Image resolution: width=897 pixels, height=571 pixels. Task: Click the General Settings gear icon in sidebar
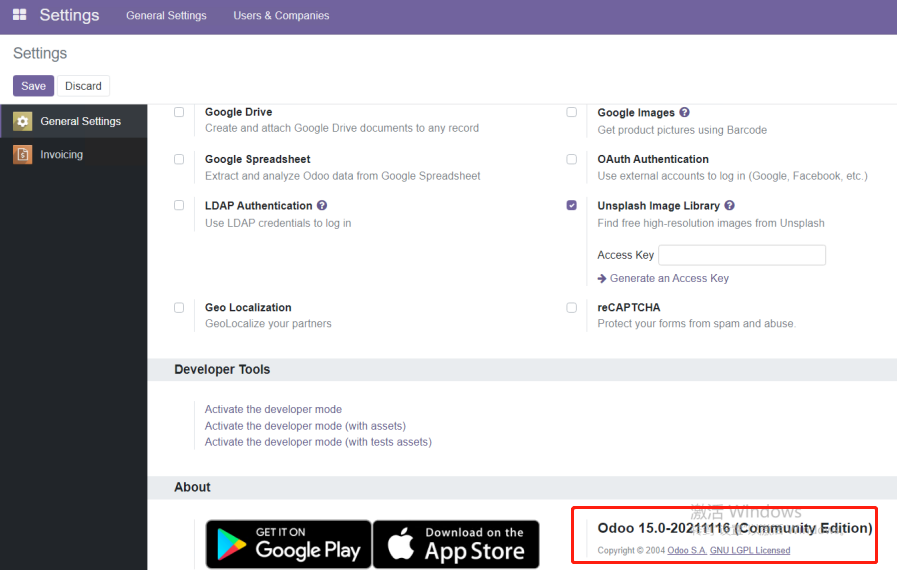(x=22, y=121)
